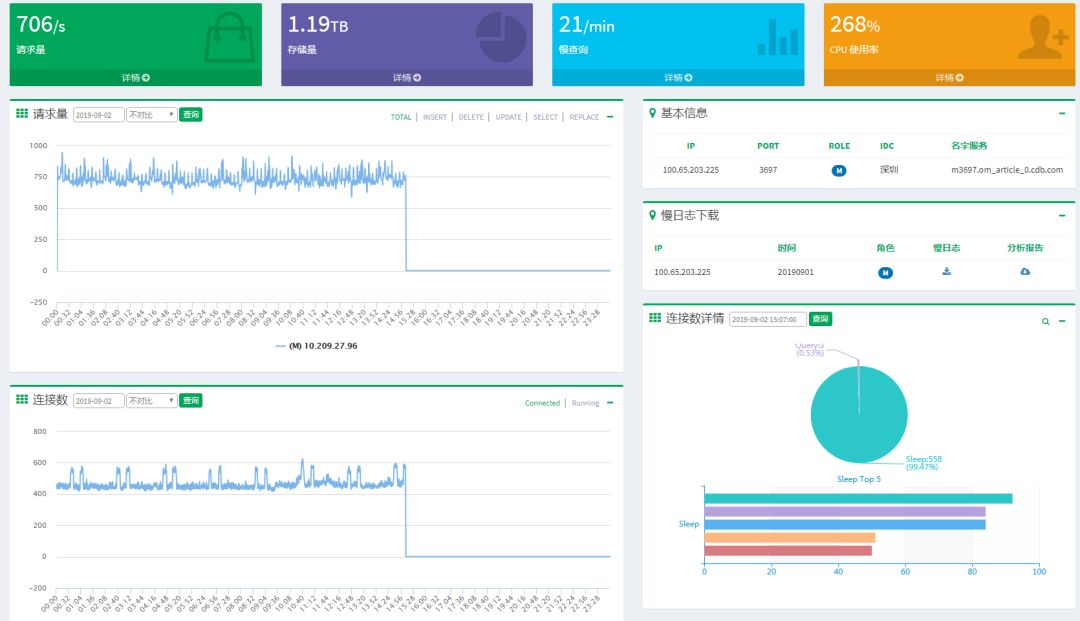
Task: Click IDC value 深圳
Action: [x=889, y=169]
